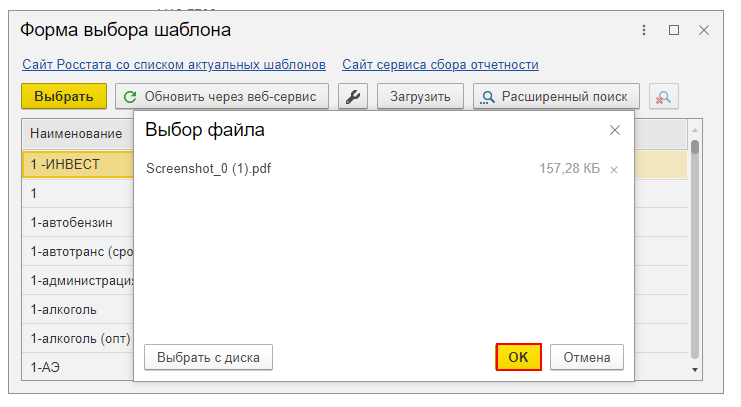Close the Выбор файла dialog
This screenshot has width=741, height=407.
(614, 130)
